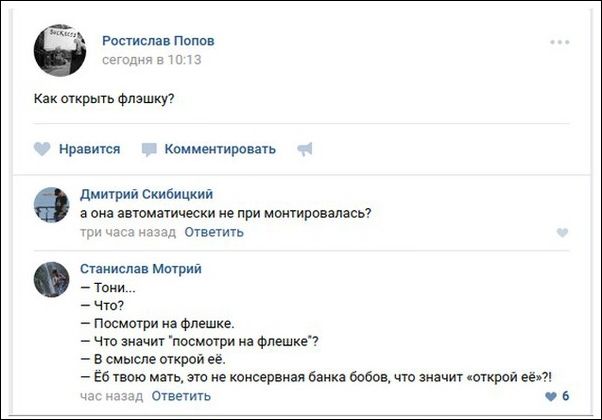This screenshot has height=420, width=602.
Task: Click Дмитрий's comment text about автоматически
Action: pyautogui.click(x=225, y=212)
